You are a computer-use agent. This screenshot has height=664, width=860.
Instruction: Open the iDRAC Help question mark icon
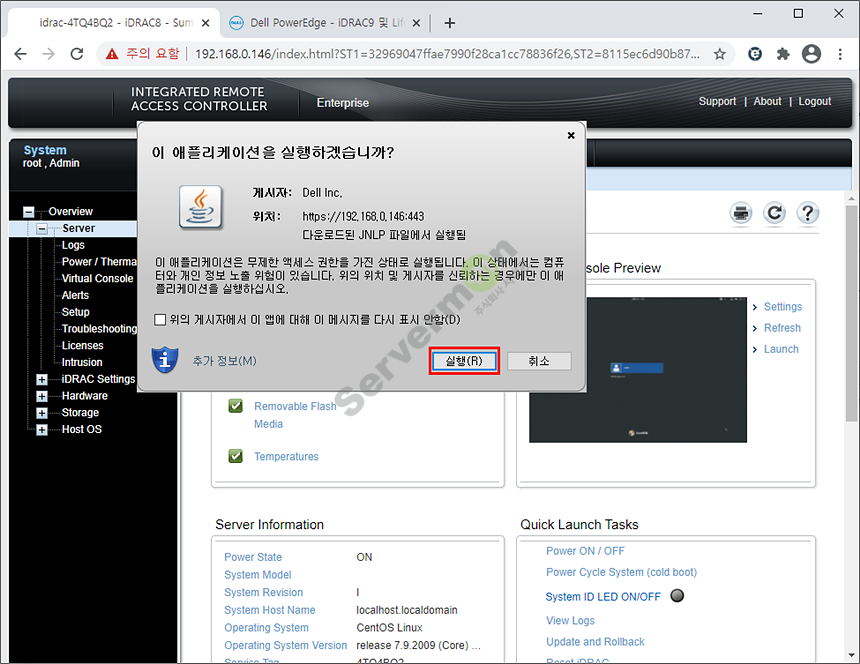(808, 213)
